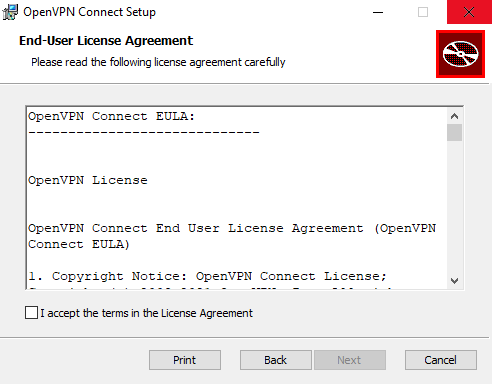Click the 'I accept the terms' label text

pos(147,313)
